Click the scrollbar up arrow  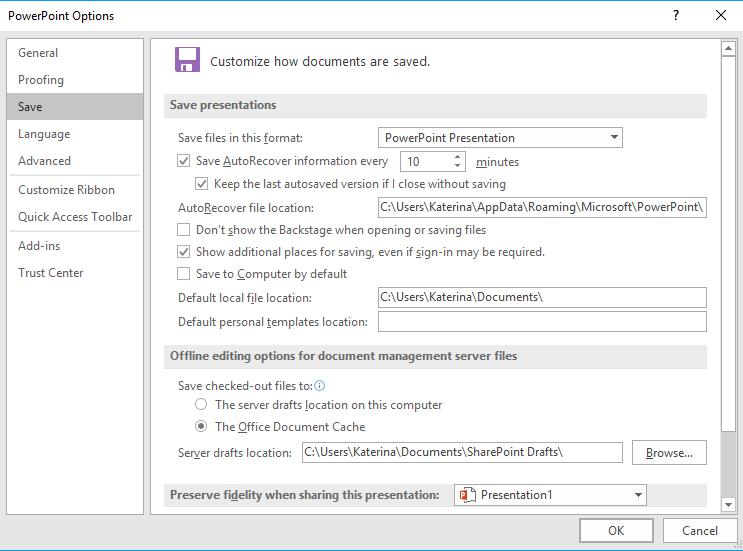(728, 49)
